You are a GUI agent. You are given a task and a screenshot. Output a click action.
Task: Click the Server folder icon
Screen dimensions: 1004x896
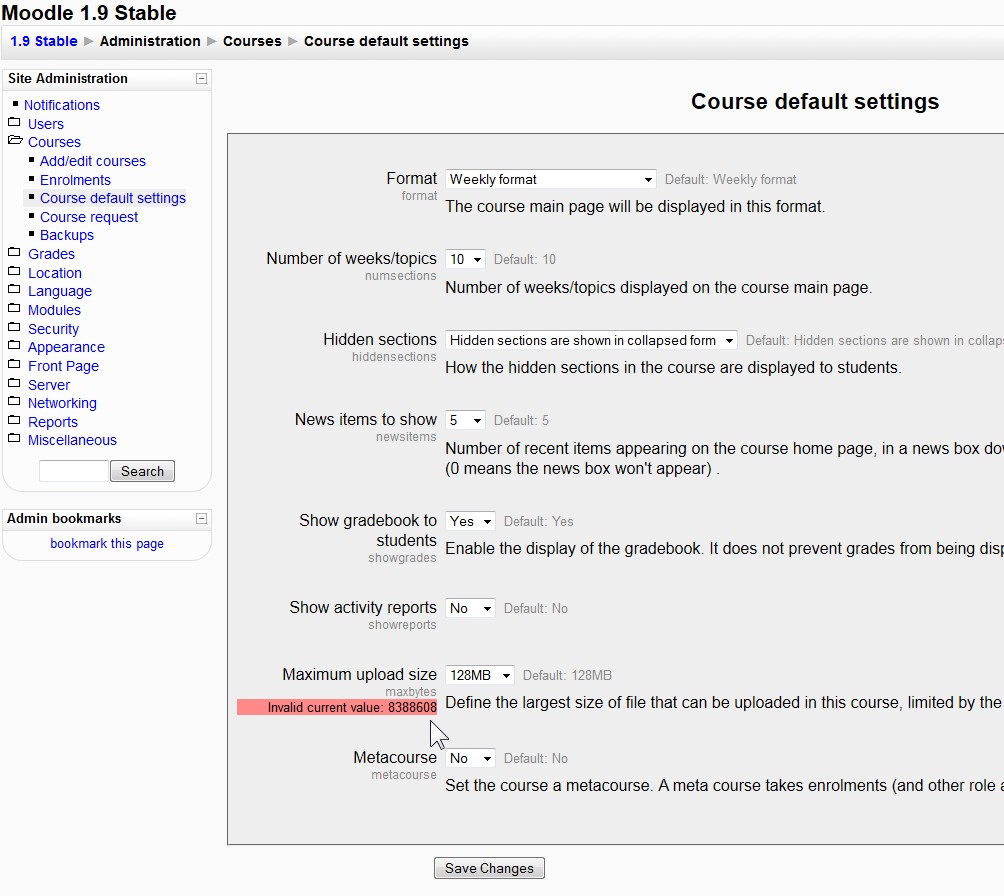[14, 384]
